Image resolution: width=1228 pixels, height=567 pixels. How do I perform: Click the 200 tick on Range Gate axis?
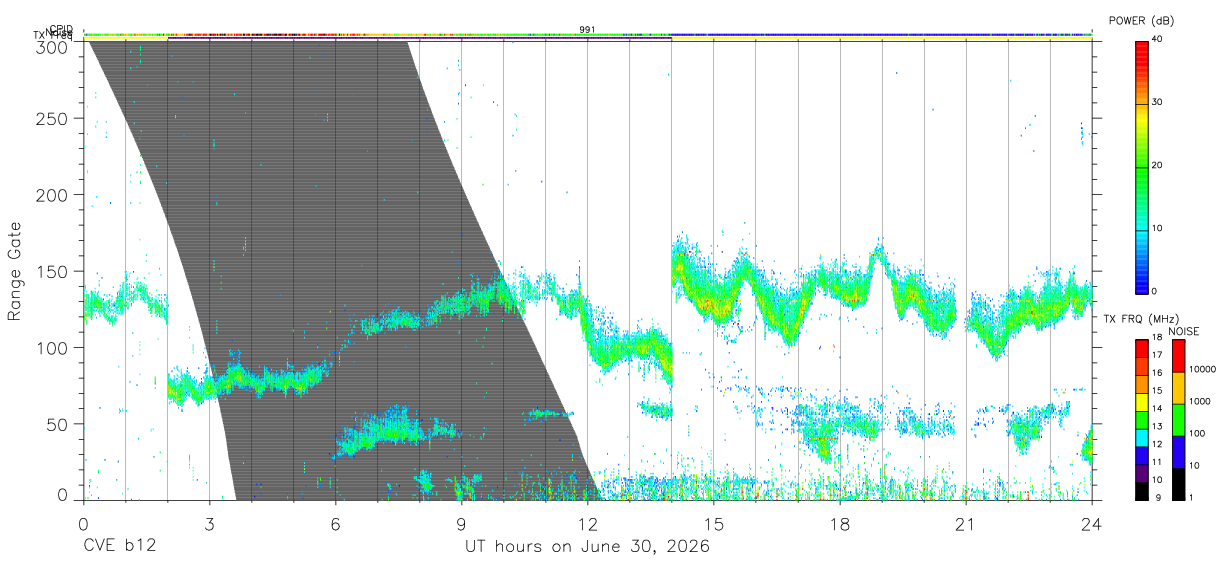click(51, 195)
